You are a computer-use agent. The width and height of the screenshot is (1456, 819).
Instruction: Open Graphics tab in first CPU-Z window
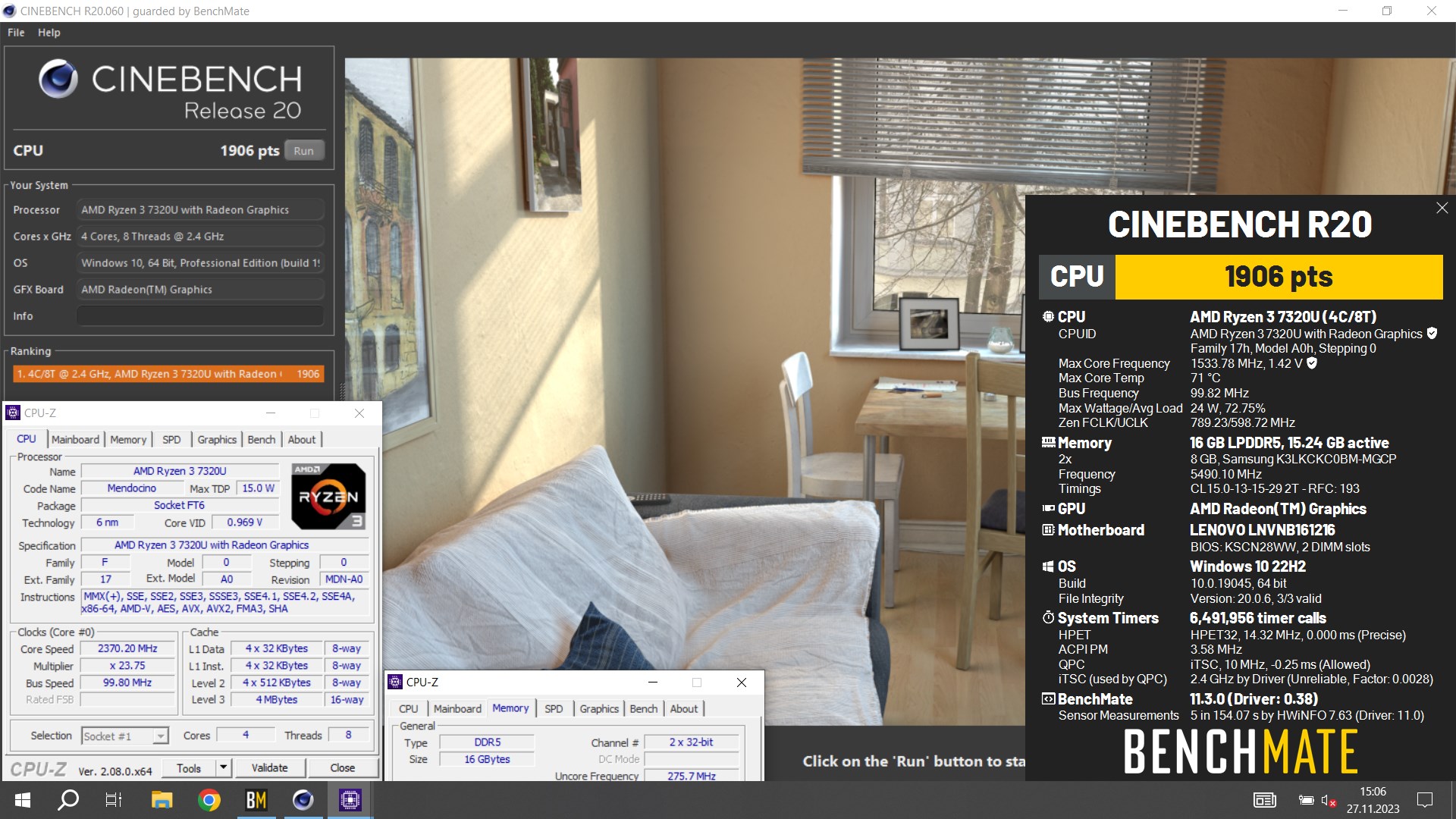[217, 439]
